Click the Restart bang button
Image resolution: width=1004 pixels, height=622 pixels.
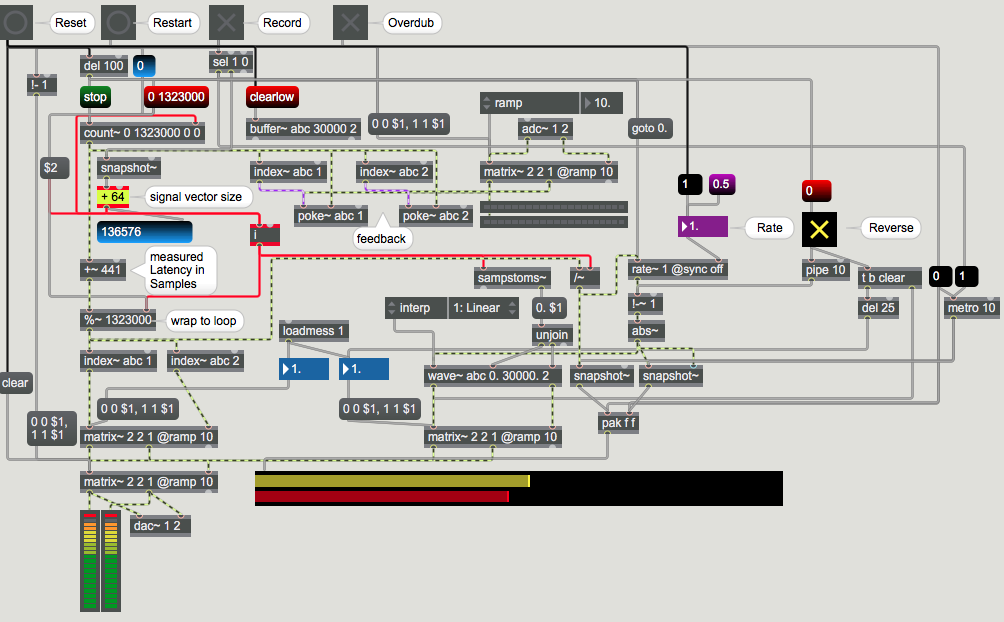[x=119, y=22]
